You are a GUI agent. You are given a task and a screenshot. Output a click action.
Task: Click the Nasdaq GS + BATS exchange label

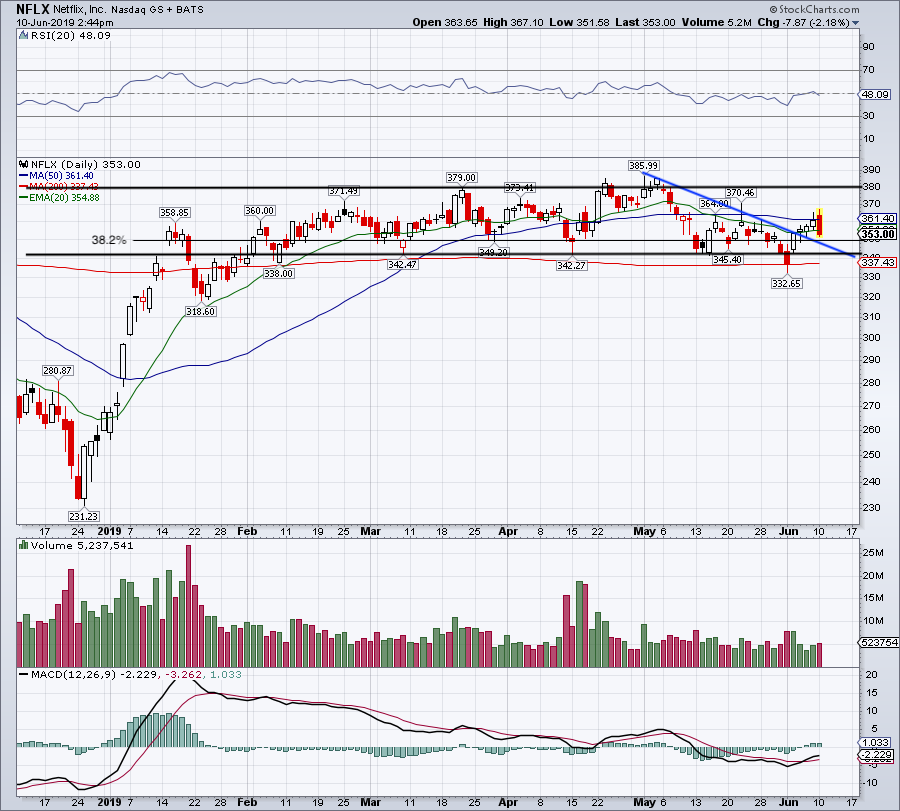coord(157,10)
